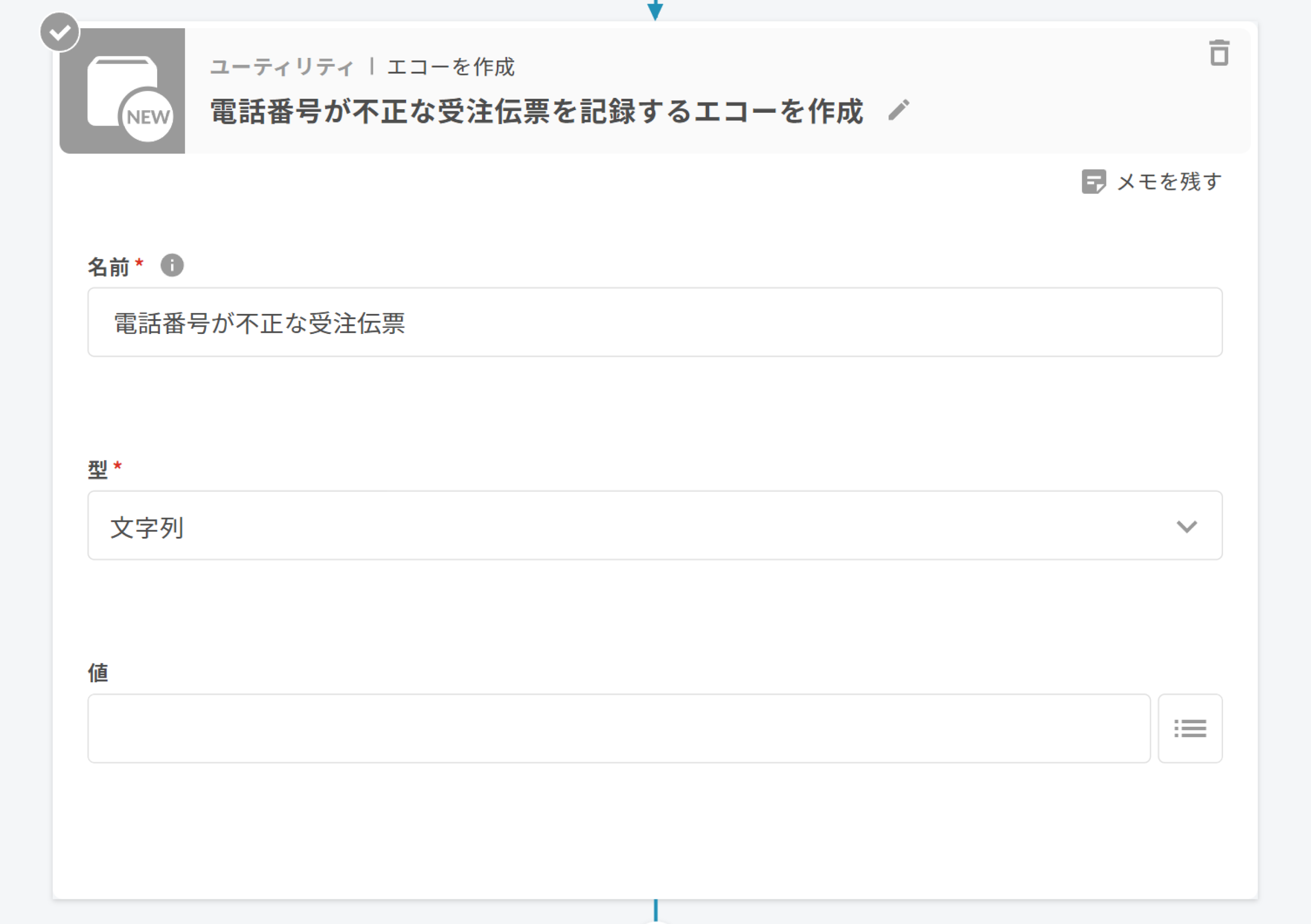Click the connector line below the step card
The image size is (1311, 924).
pyautogui.click(x=655, y=910)
